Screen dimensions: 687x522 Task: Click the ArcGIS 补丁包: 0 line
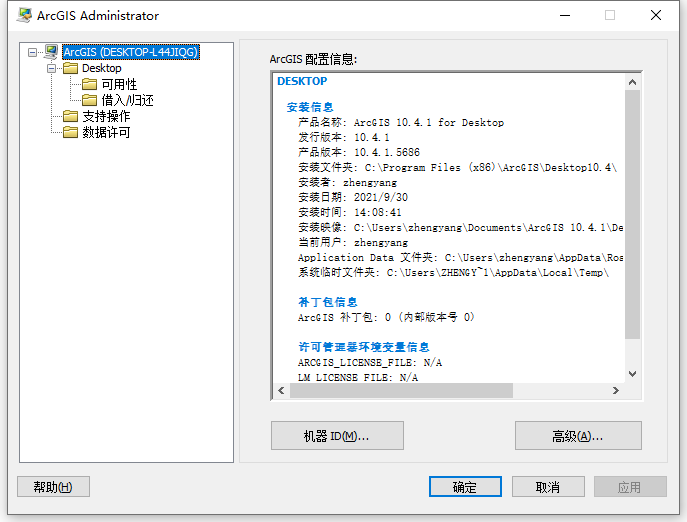(386, 317)
